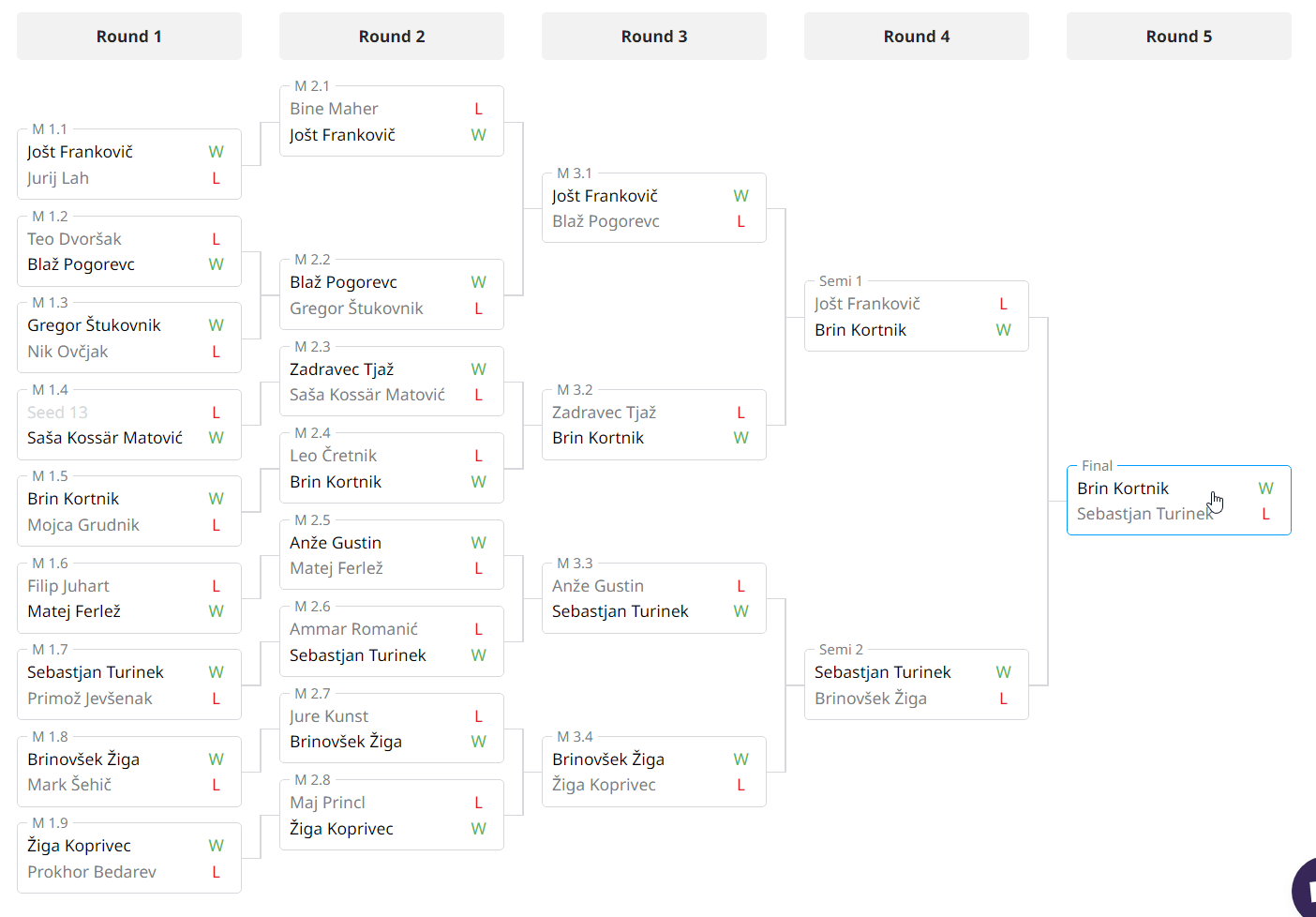Open the Final match box
This screenshot has height=917, width=1316.
[x=1178, y=501]
